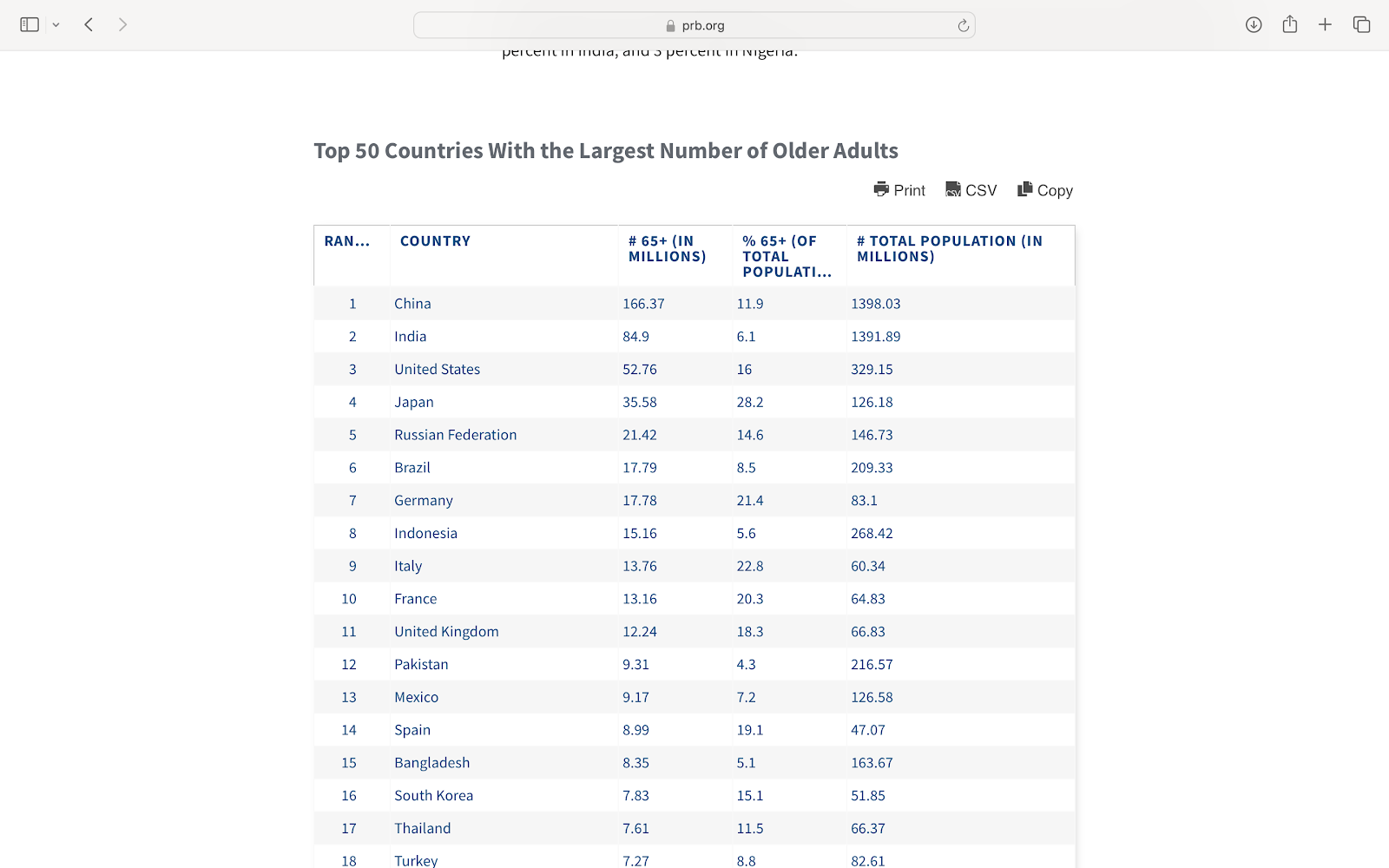Sort by # Total Population column header

[949, 249]
